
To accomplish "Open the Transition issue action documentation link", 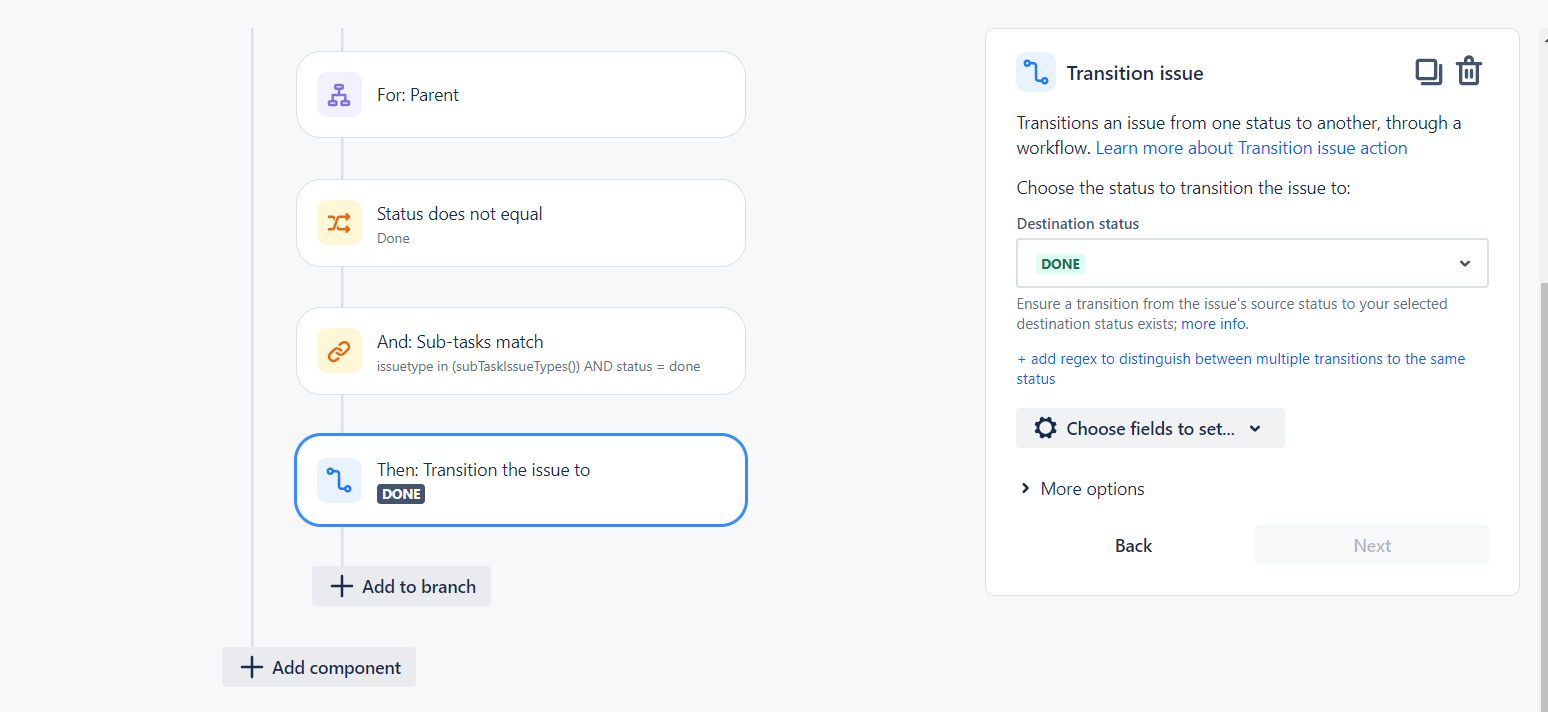I will pos(1250,147).
